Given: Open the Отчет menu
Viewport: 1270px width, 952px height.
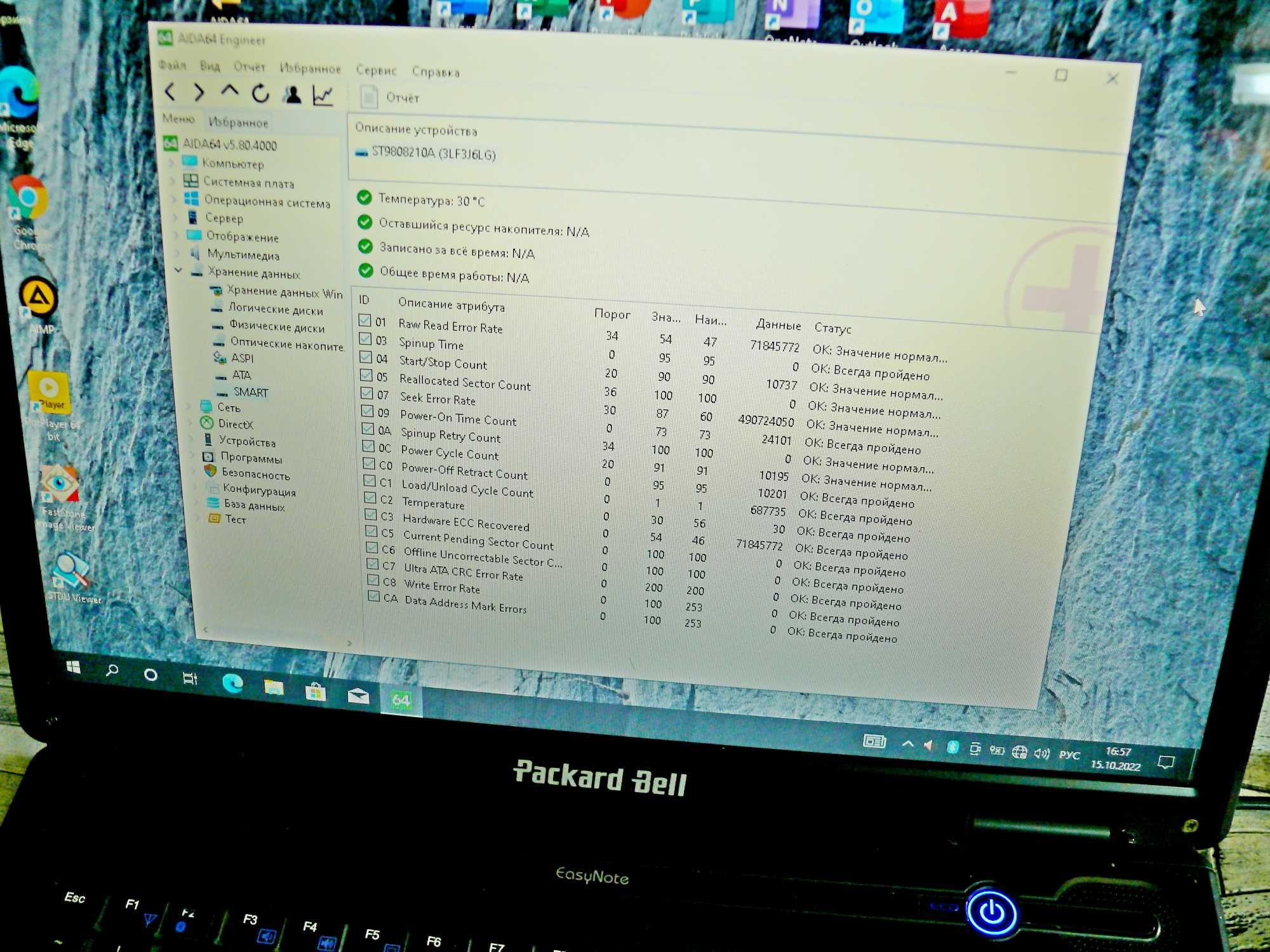Looking at the screenshot, I should (249, 67).
